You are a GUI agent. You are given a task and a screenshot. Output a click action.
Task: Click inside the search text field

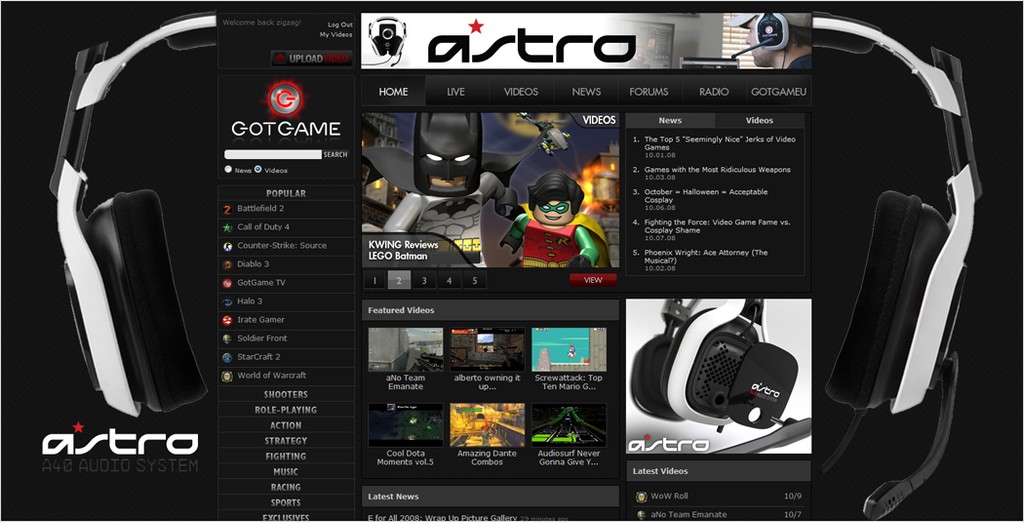tap(273, 155)
